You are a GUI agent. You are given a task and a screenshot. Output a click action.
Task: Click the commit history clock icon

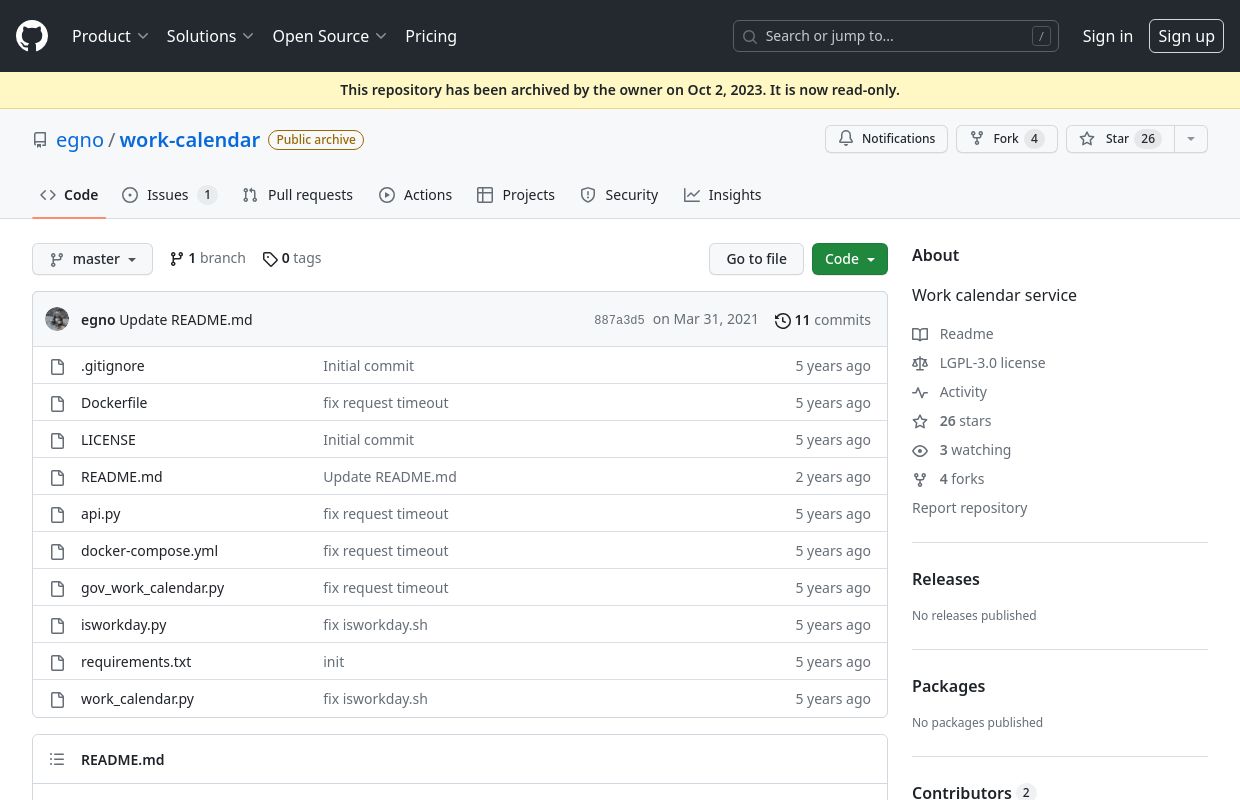point(783,320)
